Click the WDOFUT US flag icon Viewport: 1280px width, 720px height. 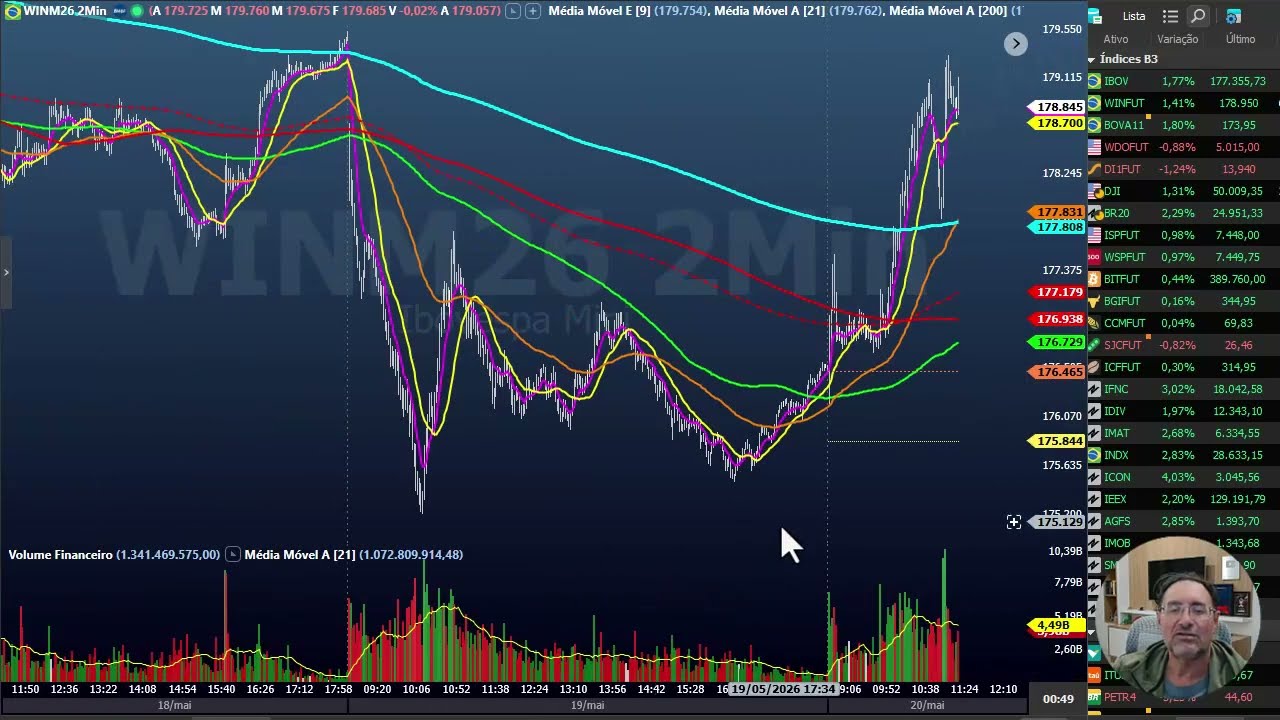[x=1094, y=147]
